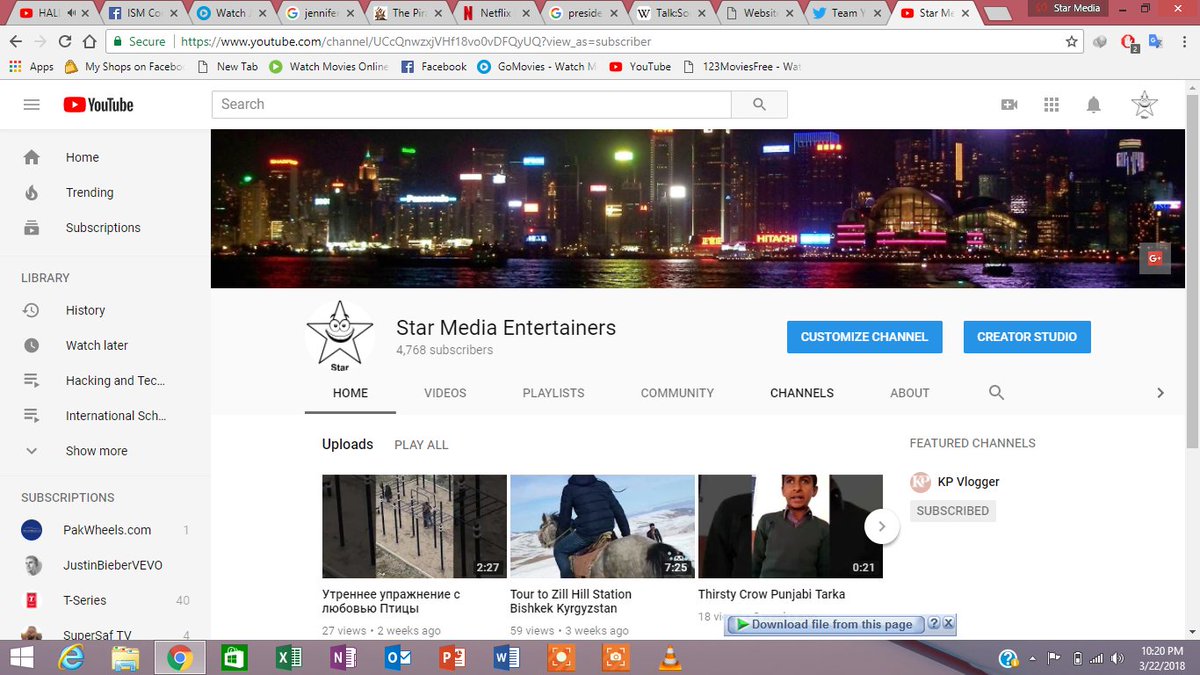Click the Star Media channel avatar

click(340, 335)
